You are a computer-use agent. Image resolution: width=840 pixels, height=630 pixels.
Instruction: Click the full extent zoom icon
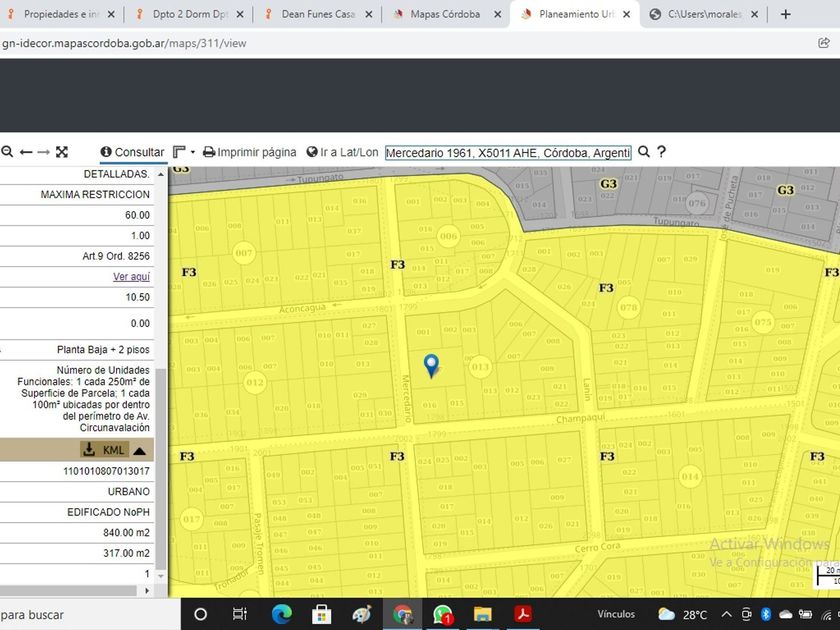pyautogui.click(x=62, y=152)
